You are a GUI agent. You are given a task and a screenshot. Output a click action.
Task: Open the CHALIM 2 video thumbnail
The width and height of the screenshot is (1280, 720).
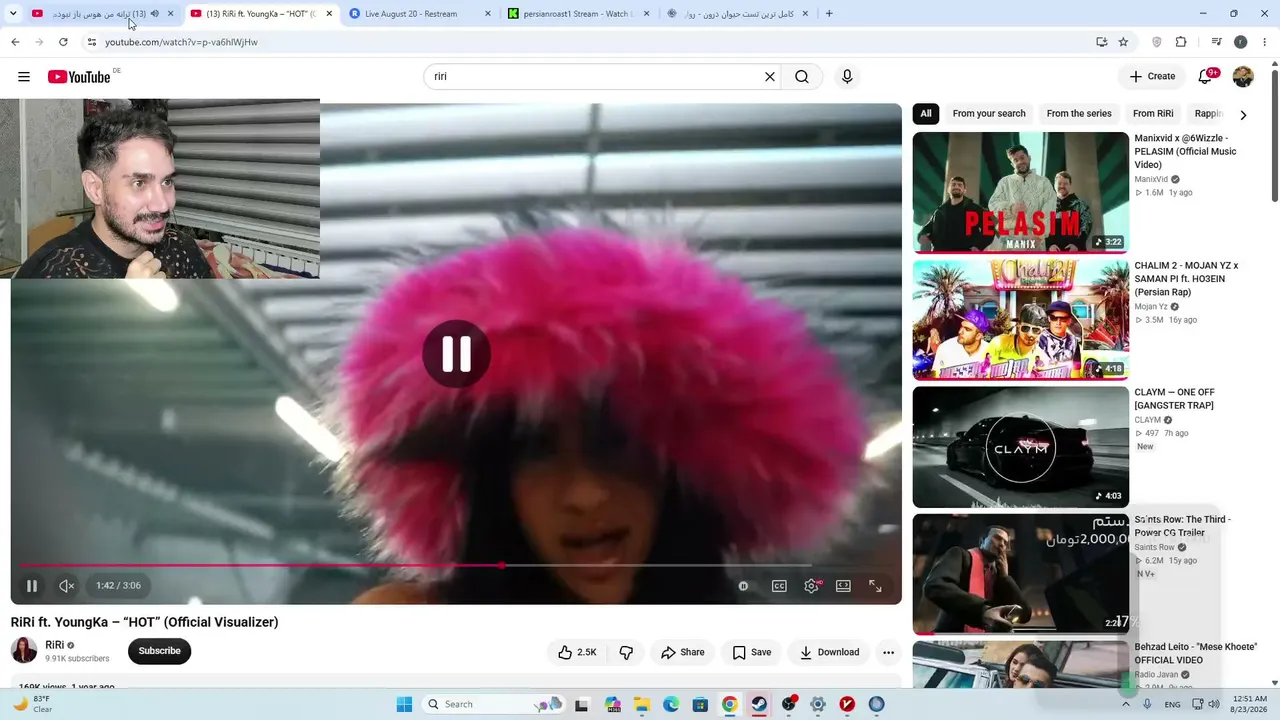[x=1021, y=320]
